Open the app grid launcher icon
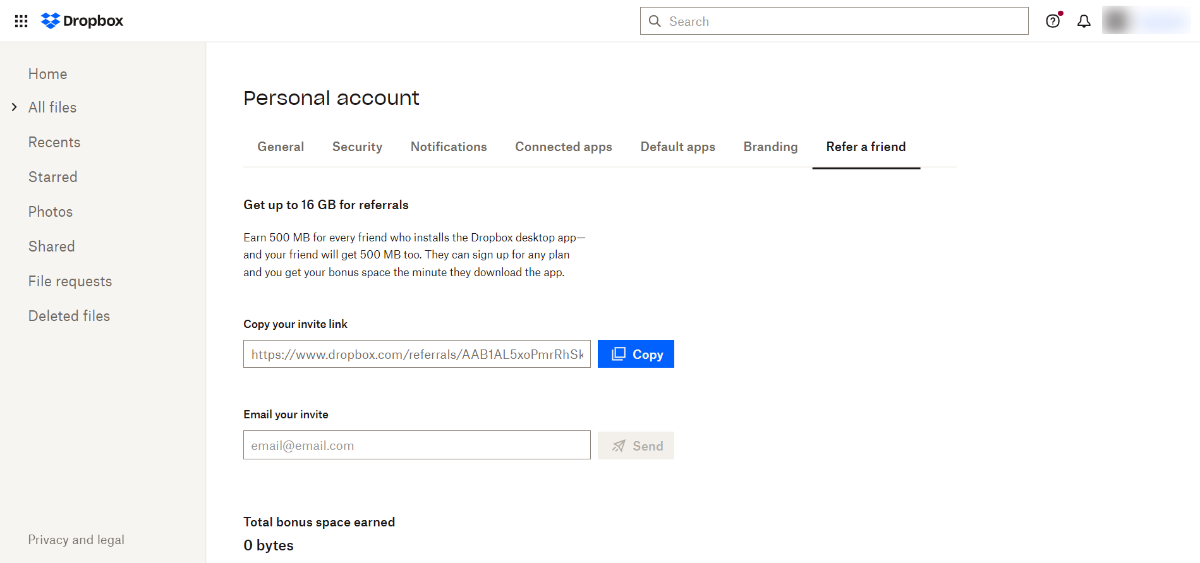The image size is (1200, 563). click(21, 21)
